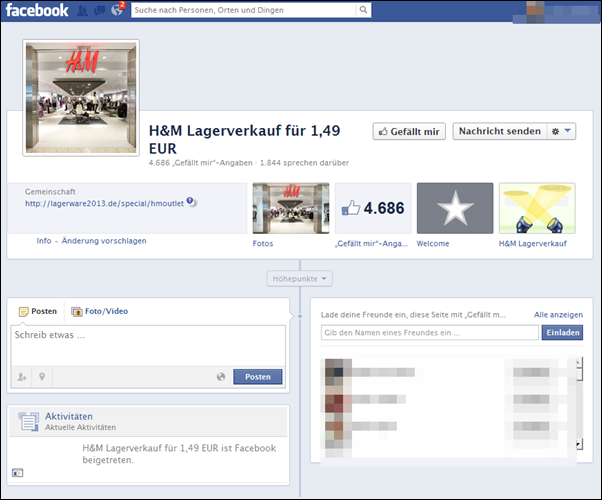Click the add location pin icon
602x500 pixels.
coord(42,377)
